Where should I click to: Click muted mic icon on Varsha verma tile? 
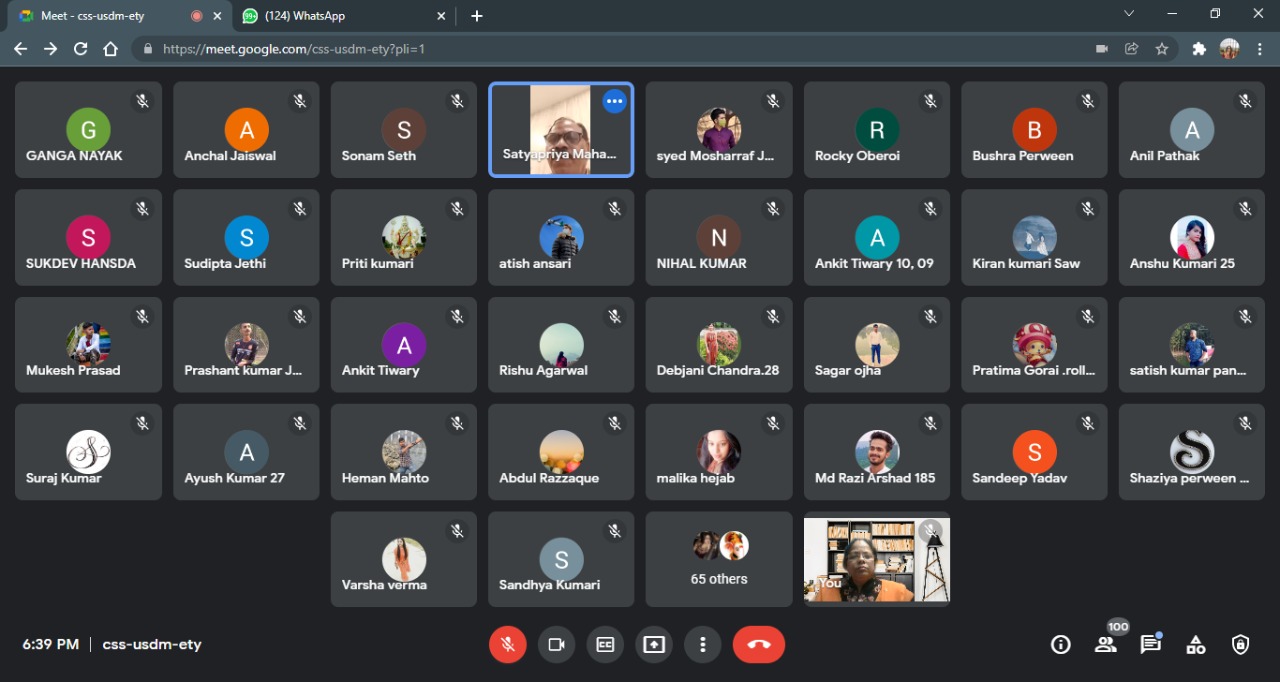click(457, 531)
